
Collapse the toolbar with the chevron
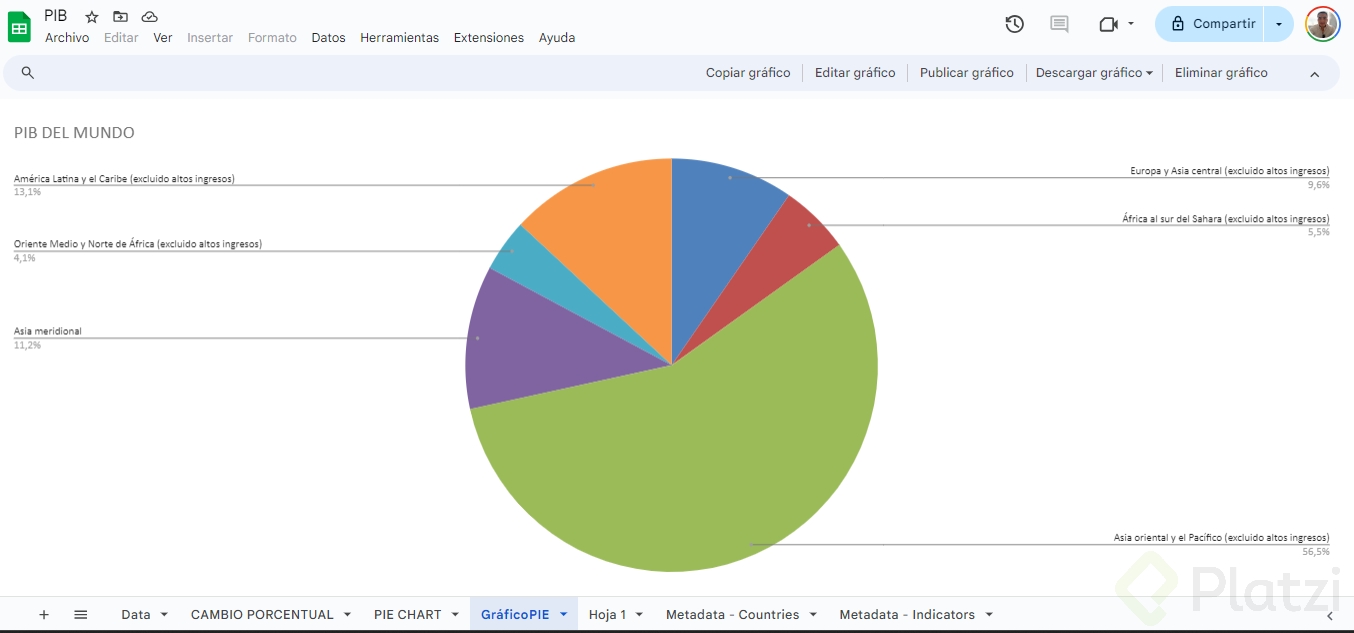(1315, 74)
